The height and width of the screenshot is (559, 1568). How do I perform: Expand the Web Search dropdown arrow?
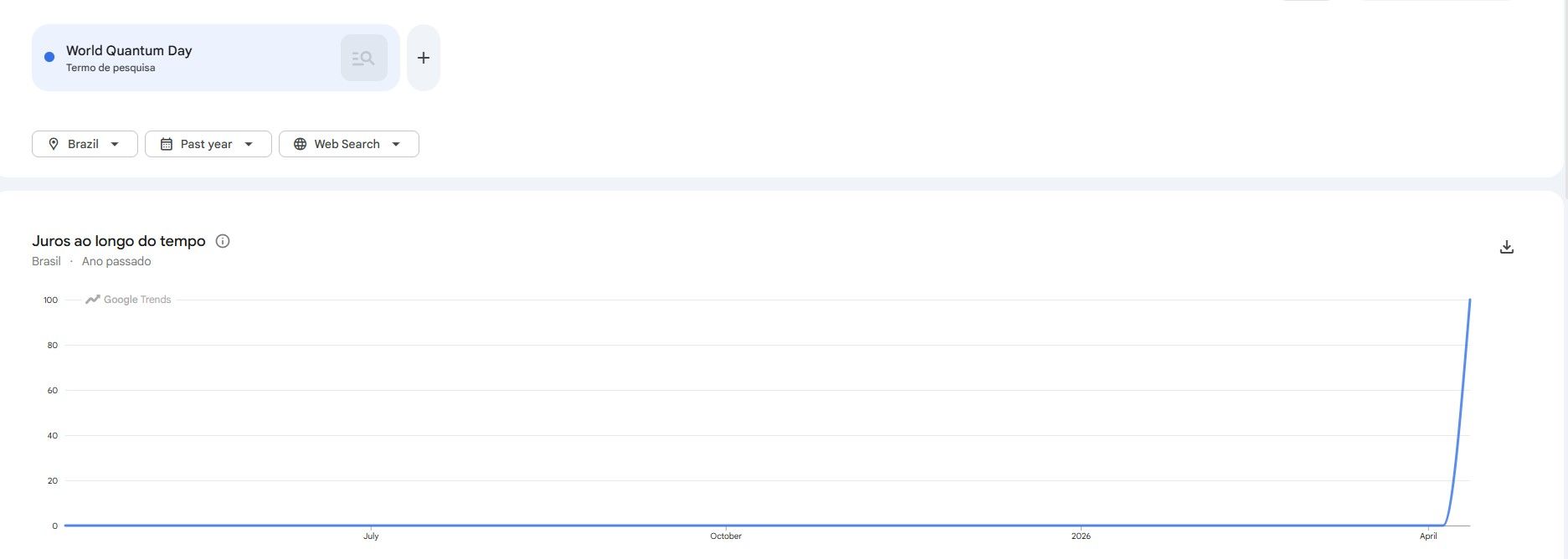pyautogui.click(x=396, y=144)
